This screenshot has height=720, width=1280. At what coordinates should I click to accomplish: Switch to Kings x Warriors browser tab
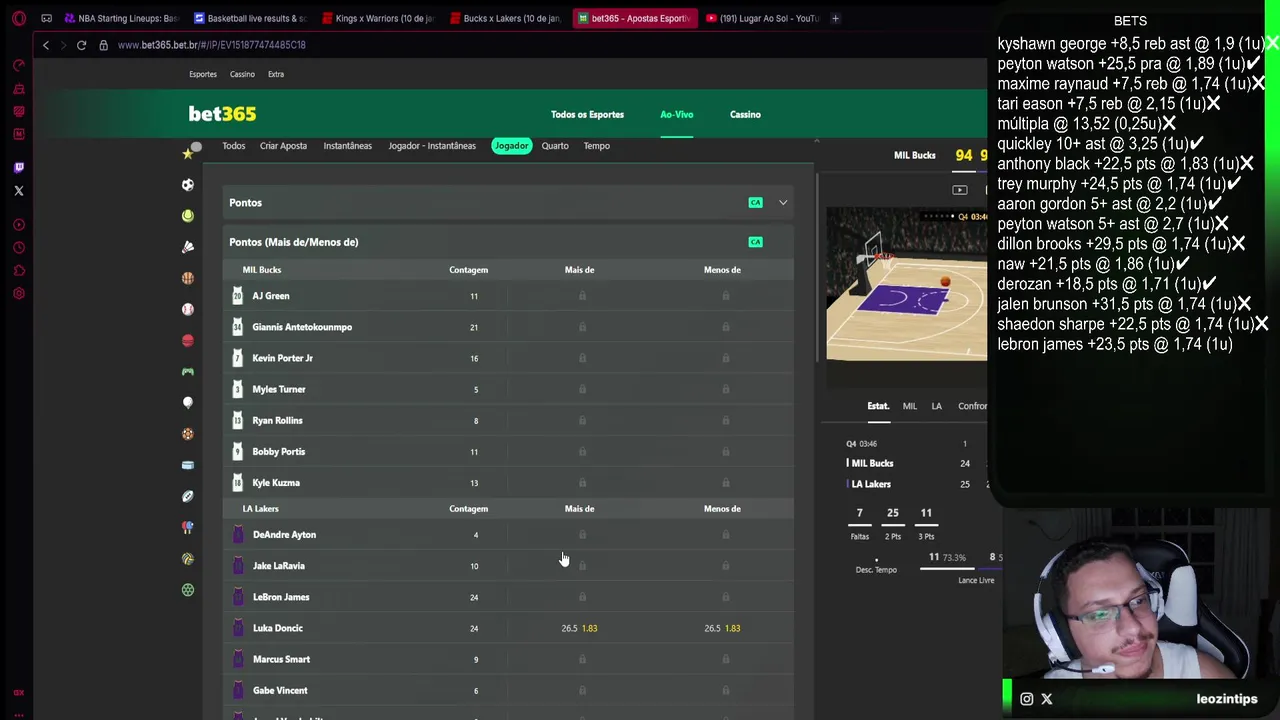(378, 18)
